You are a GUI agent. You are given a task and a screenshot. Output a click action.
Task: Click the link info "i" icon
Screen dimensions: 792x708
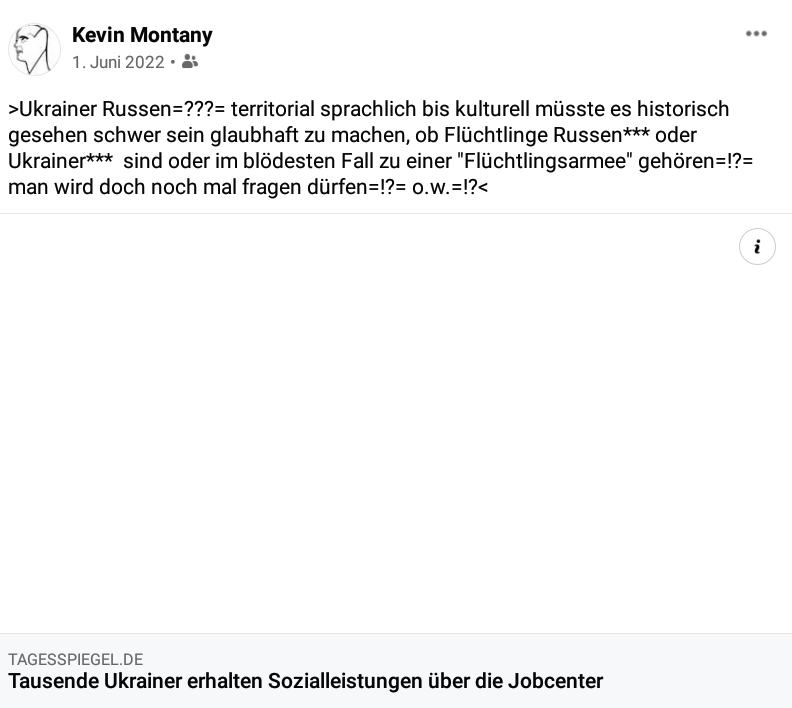click(x=757, y=247)
